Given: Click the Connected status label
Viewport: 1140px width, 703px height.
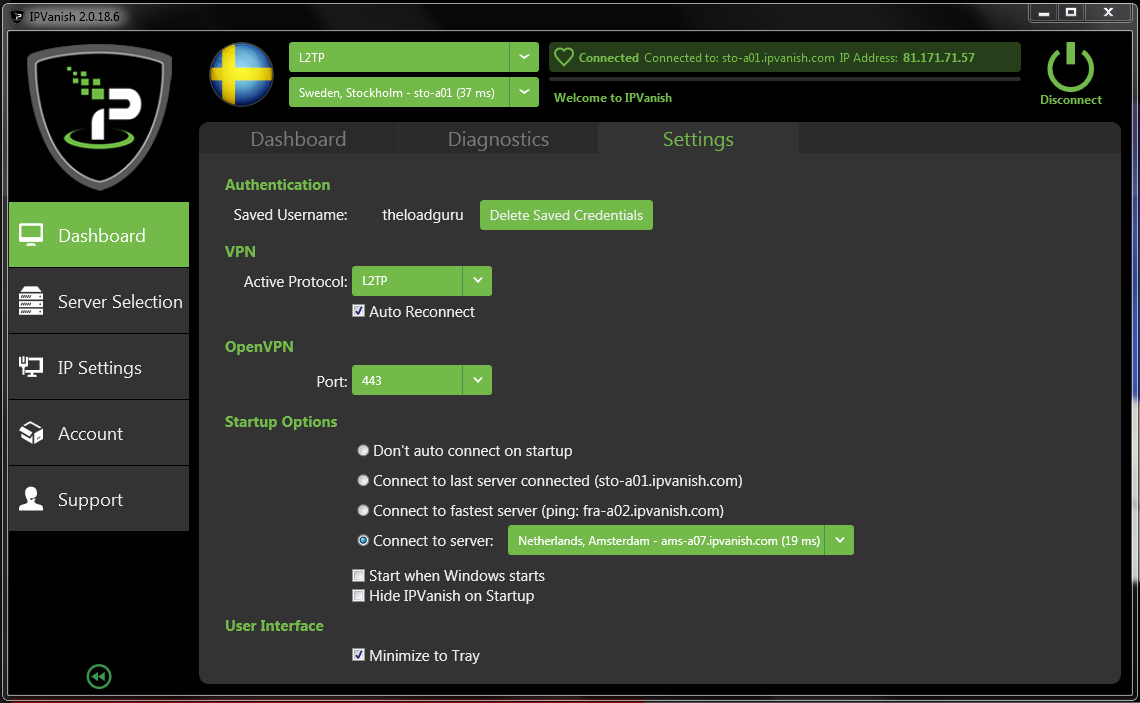Looking at the screenshot, I should coord(608,57).
